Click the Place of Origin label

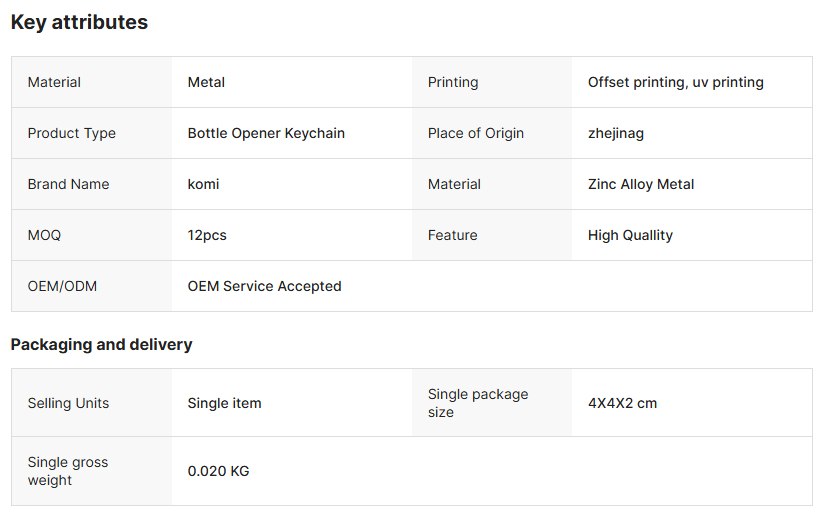476,133
